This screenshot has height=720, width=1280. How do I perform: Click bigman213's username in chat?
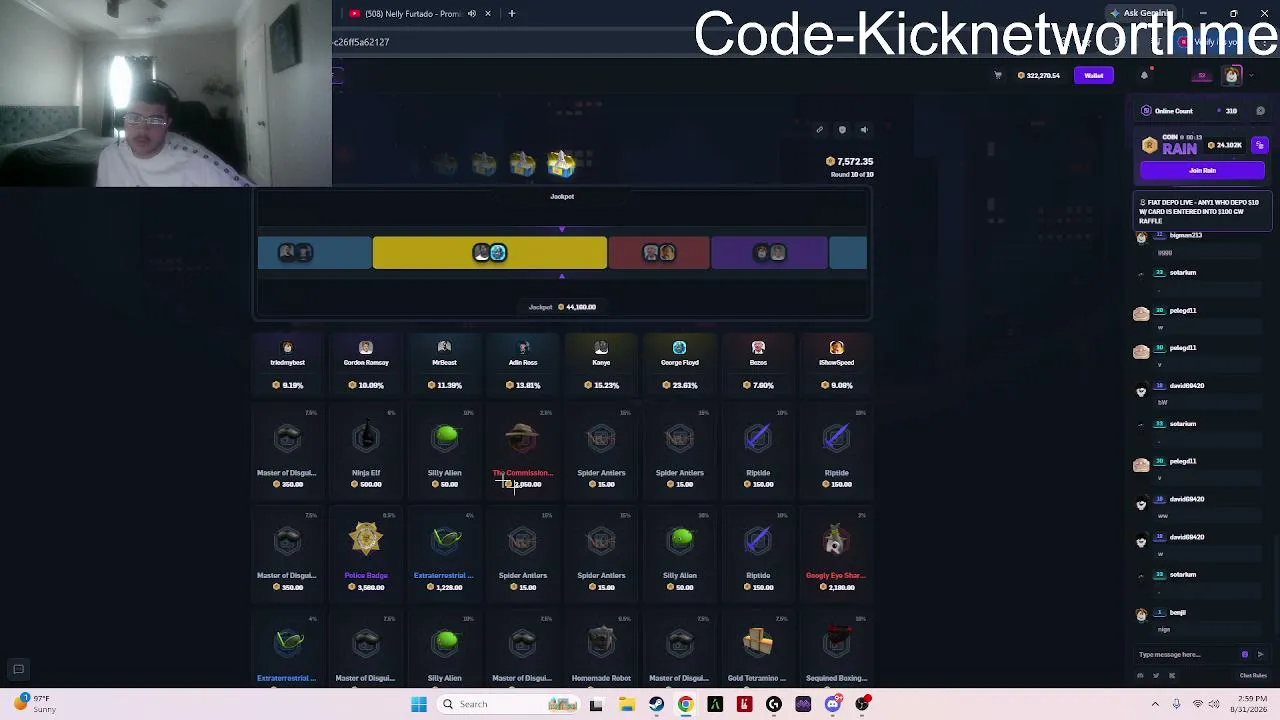1186,235
